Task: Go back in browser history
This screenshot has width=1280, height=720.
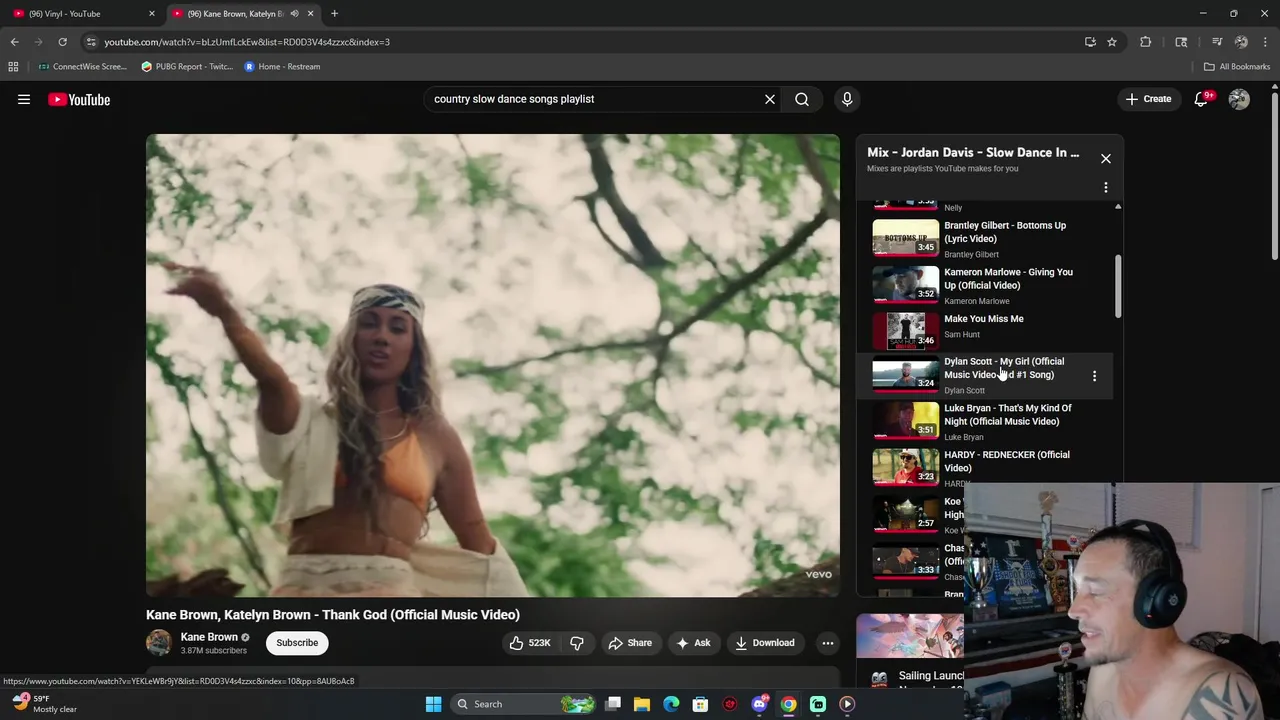Action: (x=14, y=42)
